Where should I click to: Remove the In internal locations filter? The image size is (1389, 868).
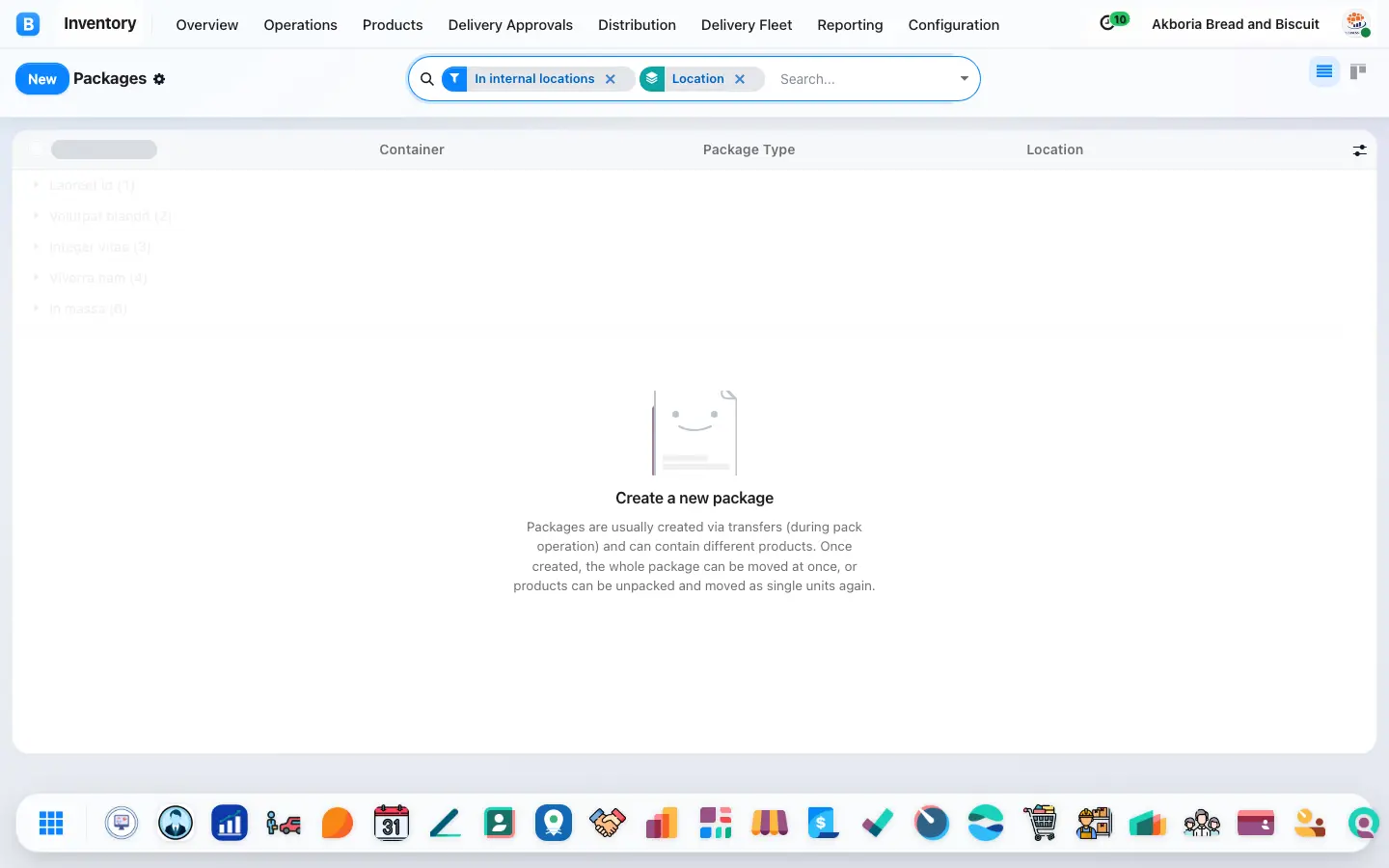click(611, 79)
